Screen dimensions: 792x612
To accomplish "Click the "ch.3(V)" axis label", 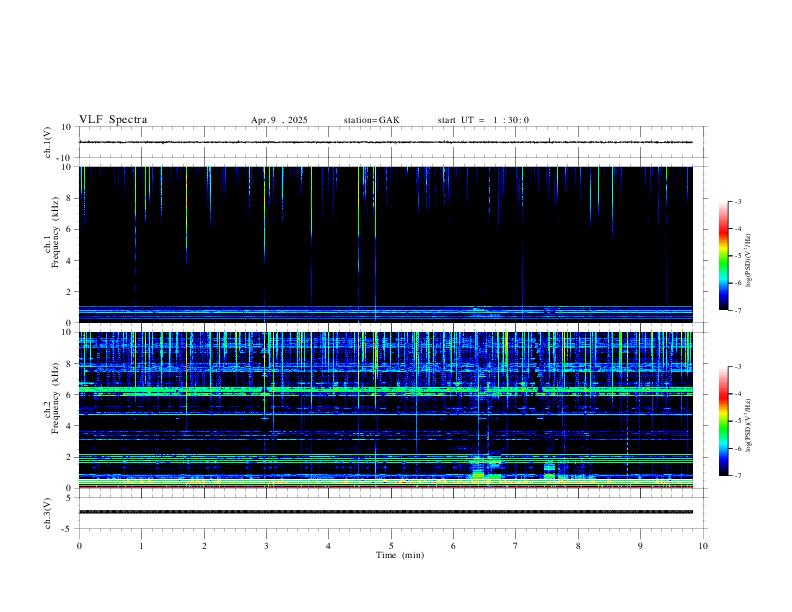I will 48,513.
